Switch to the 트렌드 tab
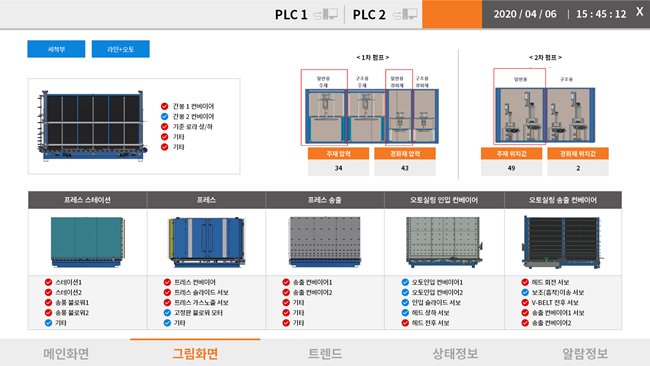This screenshot has height=366, width=650. tap(325, 353)
